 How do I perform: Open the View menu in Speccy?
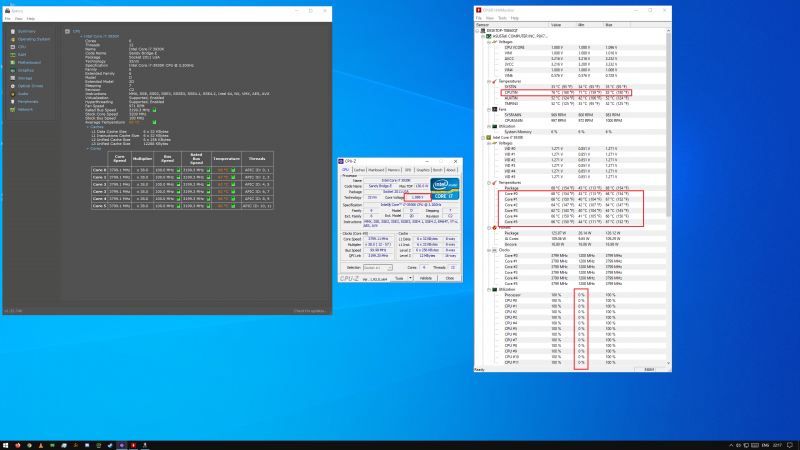point(17,18)
